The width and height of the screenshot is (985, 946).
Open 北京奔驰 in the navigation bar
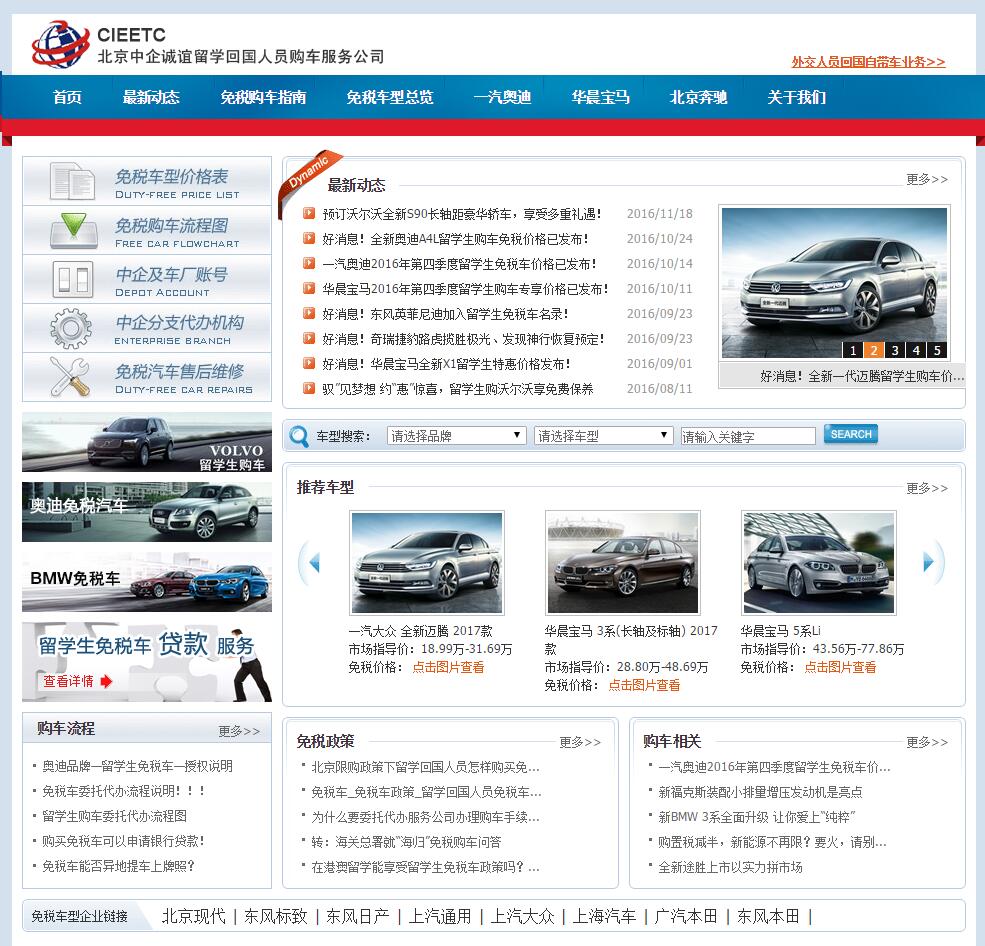point(699,97)
